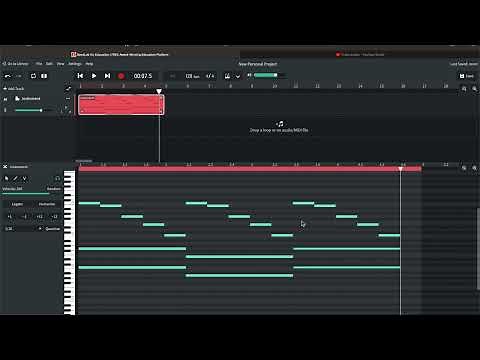Click the arrangement timeline playhead marker
480x360 pixels.
coord(159,91)
